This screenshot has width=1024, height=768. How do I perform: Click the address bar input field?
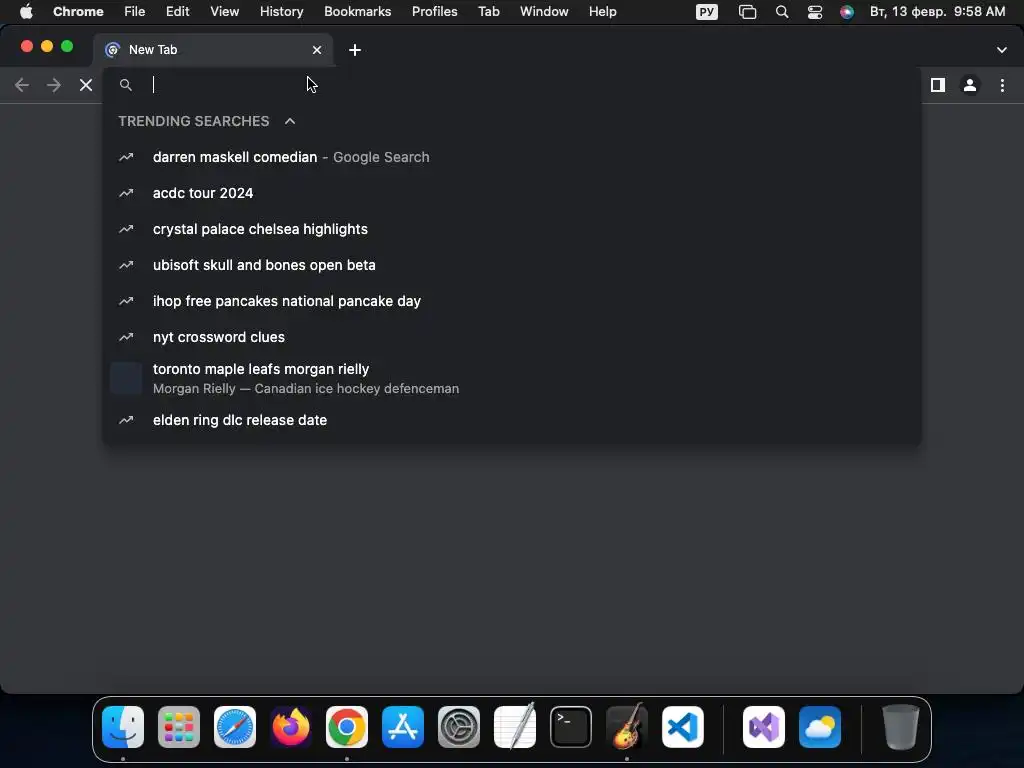(513, 85)
